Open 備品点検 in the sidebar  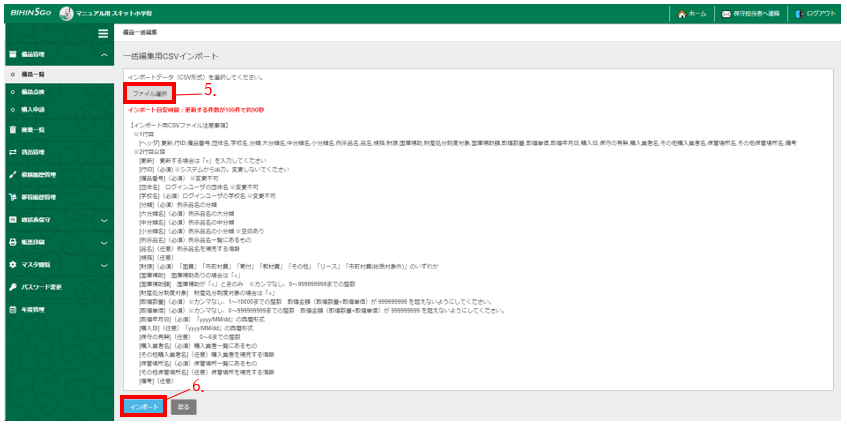point(33,91)
